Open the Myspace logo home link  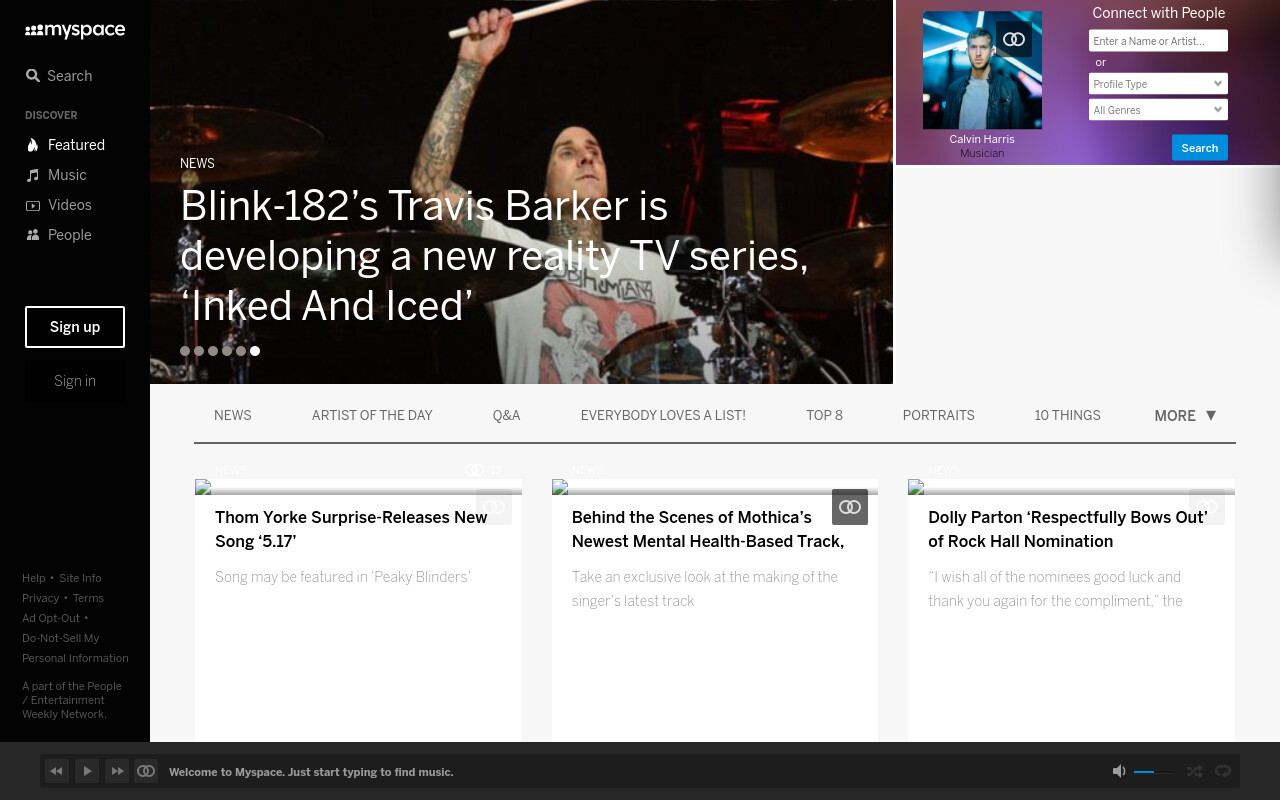pos(75,31)
